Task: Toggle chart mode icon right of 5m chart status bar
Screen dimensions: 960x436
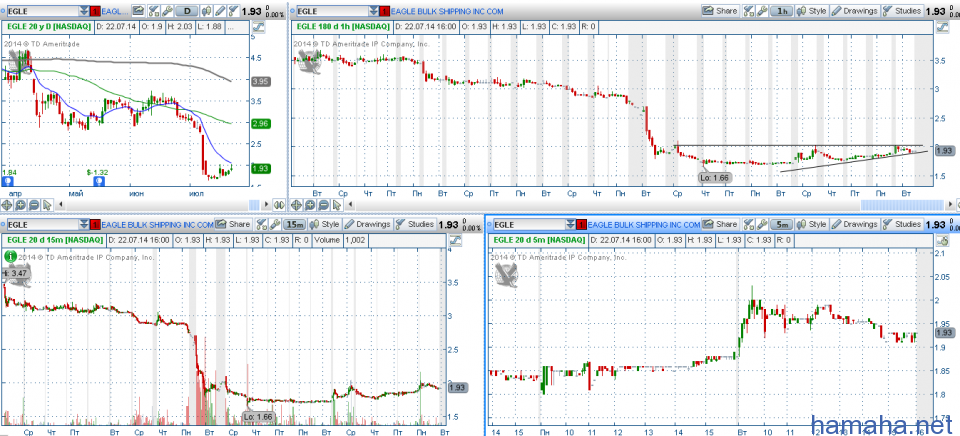Action: pyautogui.click(x=942, y=241)
